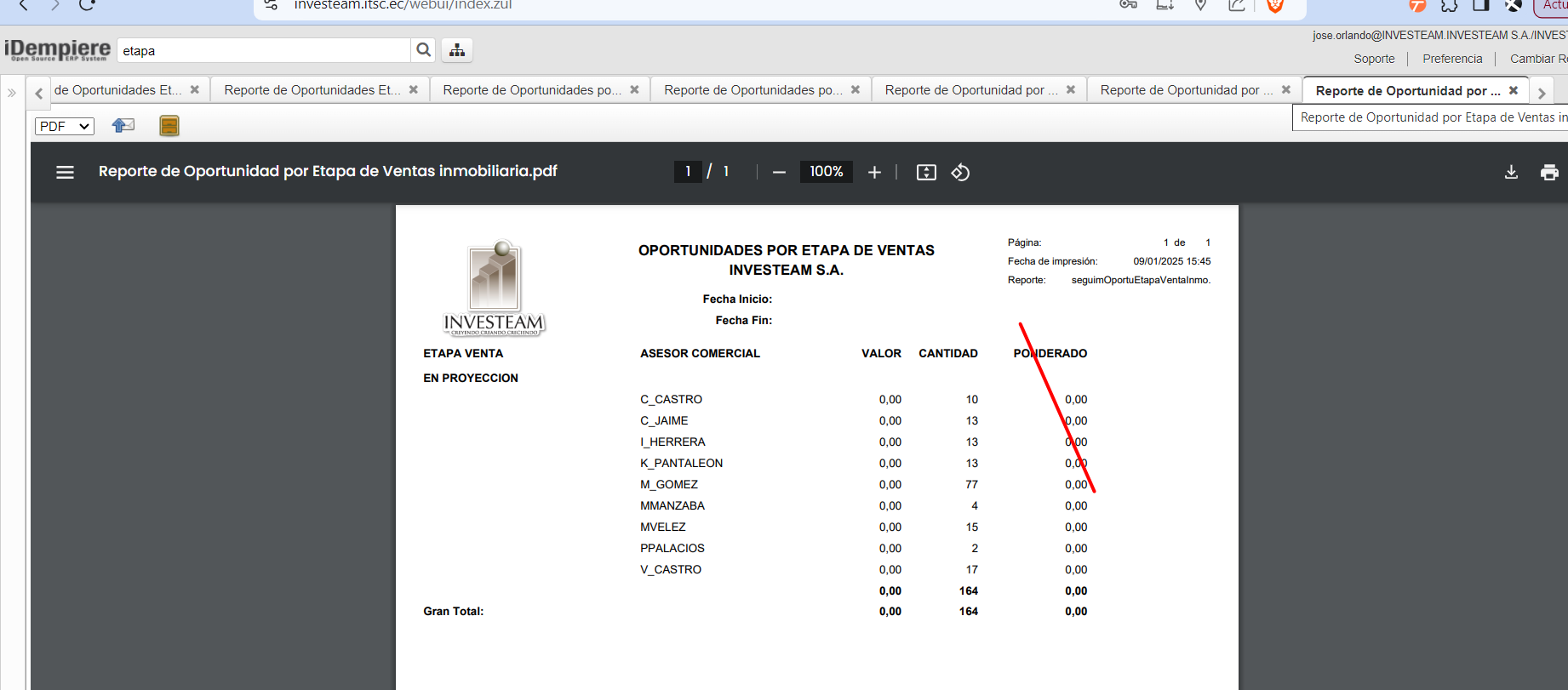Open the Preferencia link
The height and width of the screenshot is (690, 1568).
point(1452,59)
